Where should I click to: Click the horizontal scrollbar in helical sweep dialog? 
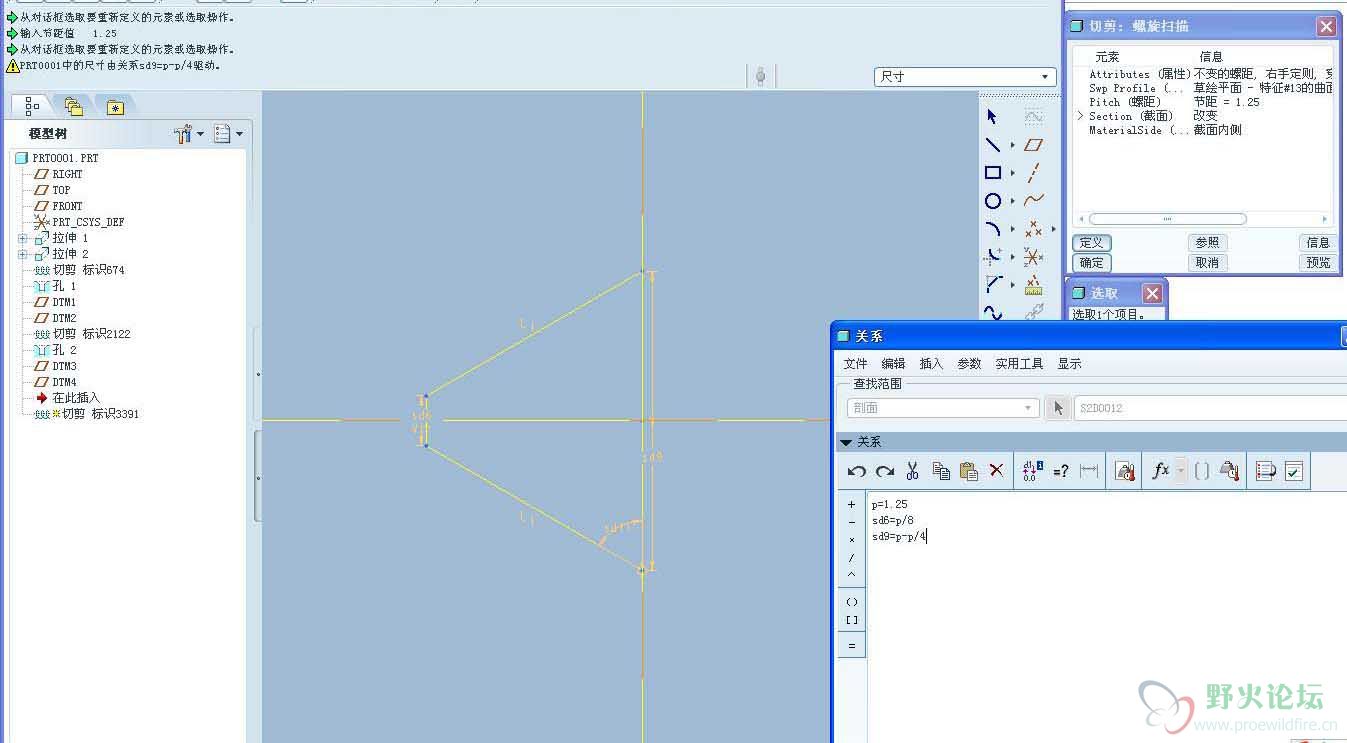1167,219
